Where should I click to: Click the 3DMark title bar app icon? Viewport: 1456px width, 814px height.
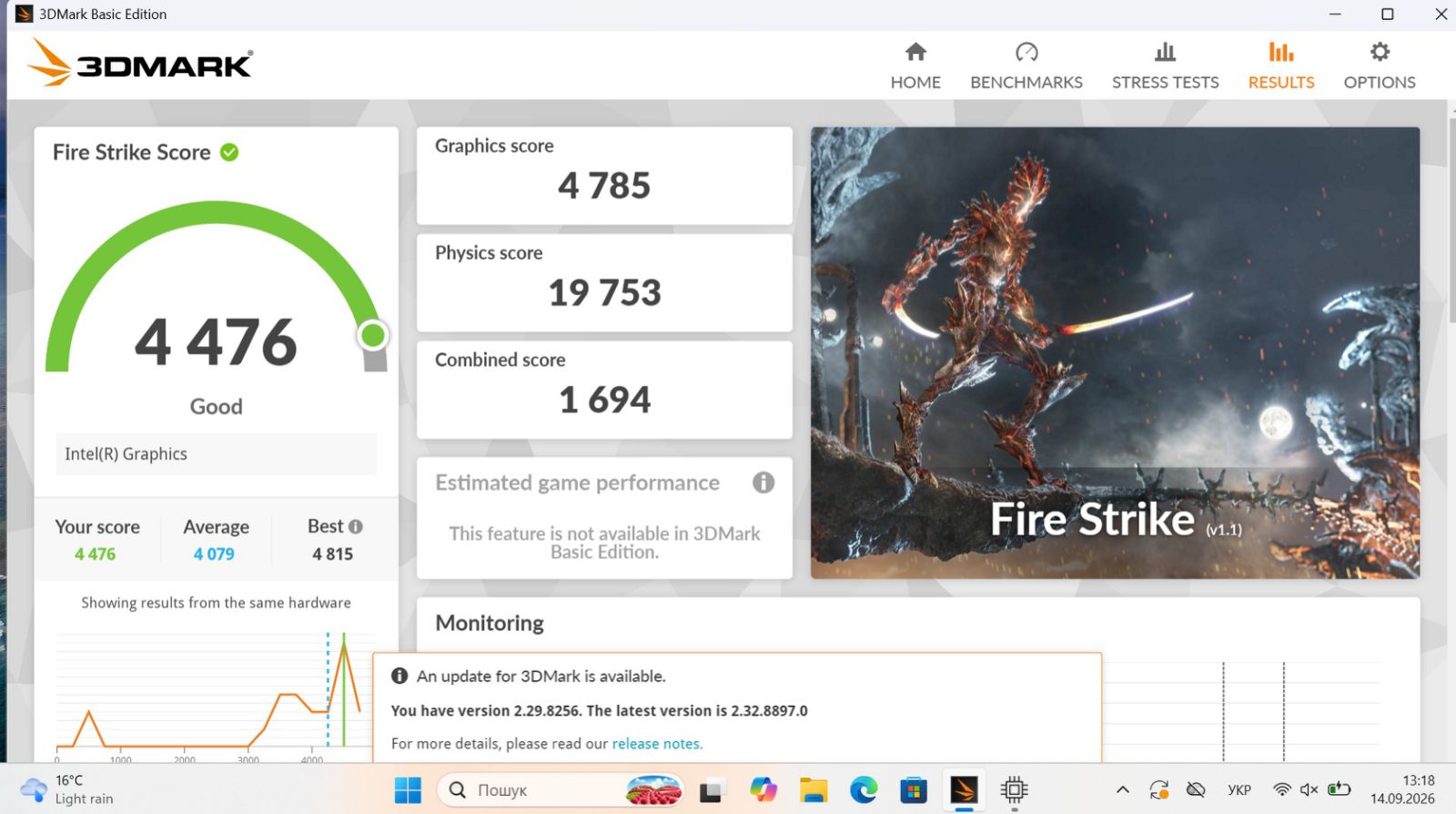24,14
